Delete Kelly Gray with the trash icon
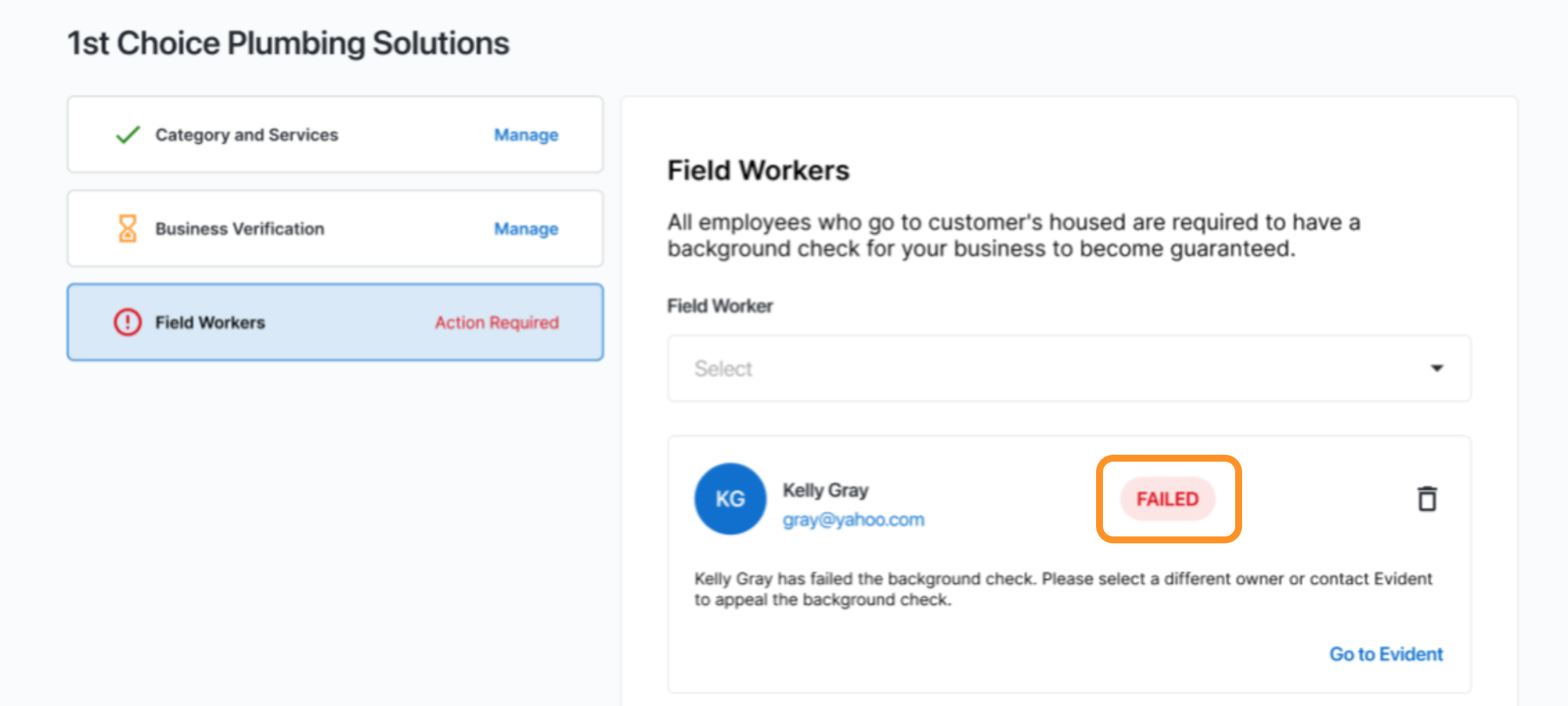The image size is (1568, 706). pos(1427,498)
